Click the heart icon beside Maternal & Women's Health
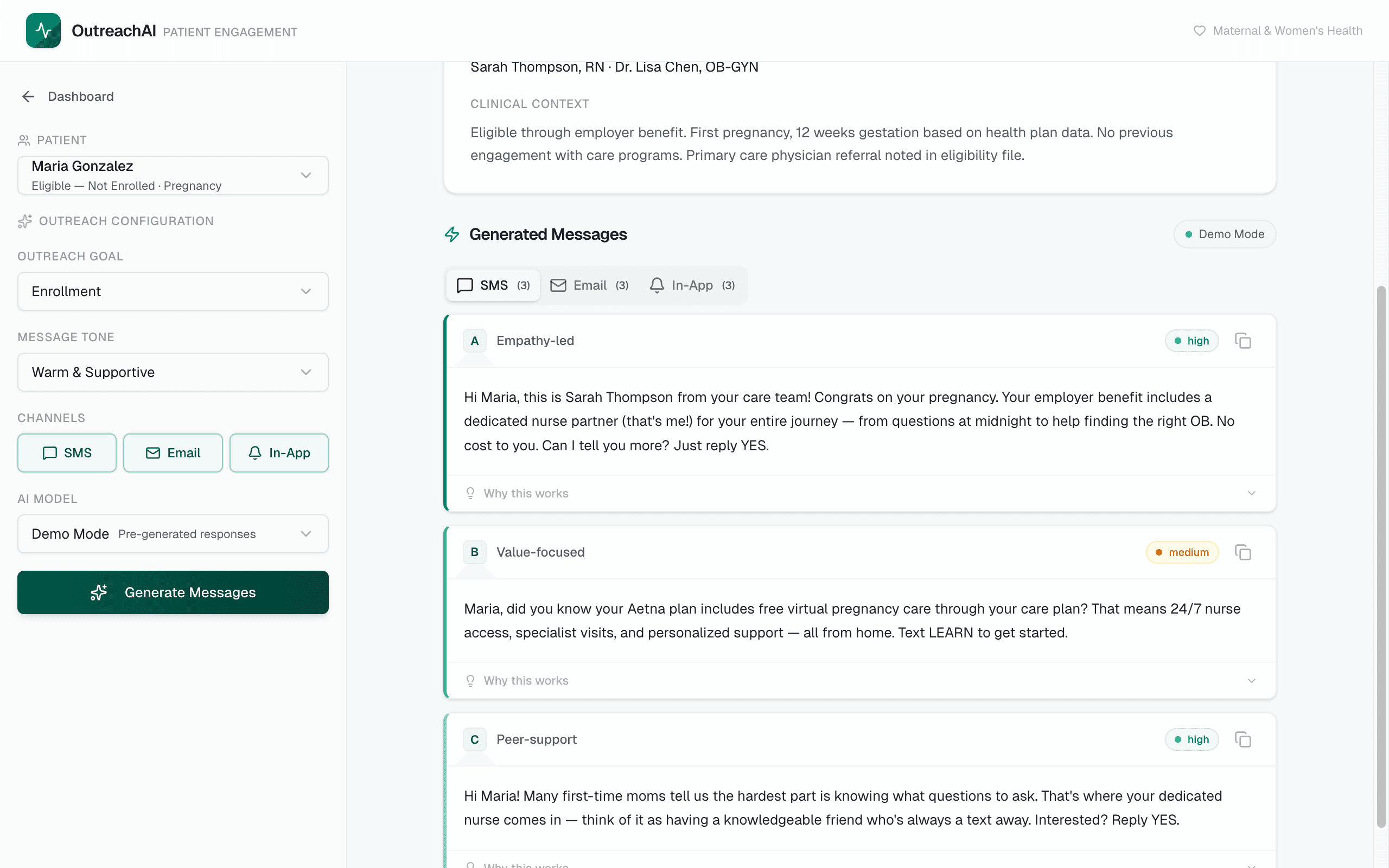Screen dimensions: 1389x868 click(1199, 30)
